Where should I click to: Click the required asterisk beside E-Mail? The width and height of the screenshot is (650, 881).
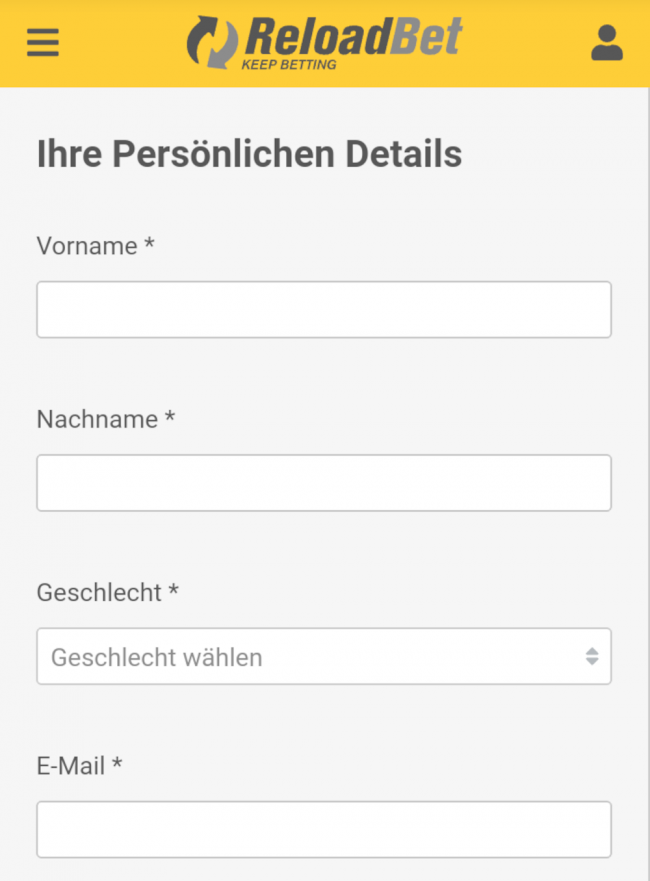117,765
